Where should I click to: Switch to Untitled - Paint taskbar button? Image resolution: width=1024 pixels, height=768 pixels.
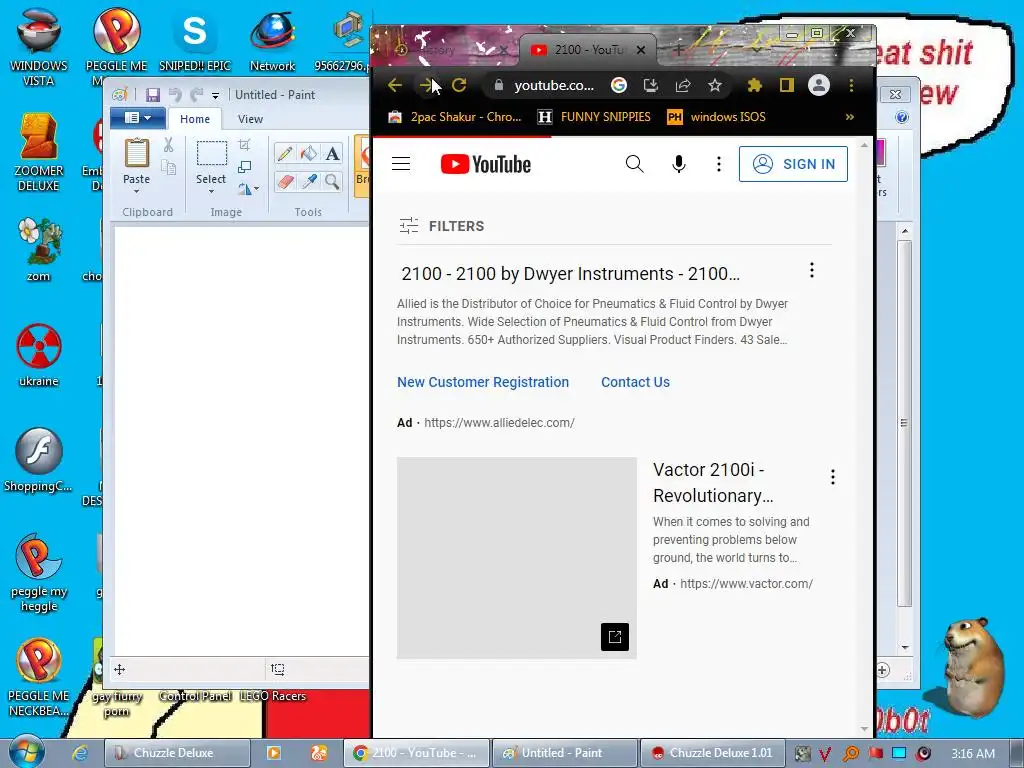(x=564, y=753)
